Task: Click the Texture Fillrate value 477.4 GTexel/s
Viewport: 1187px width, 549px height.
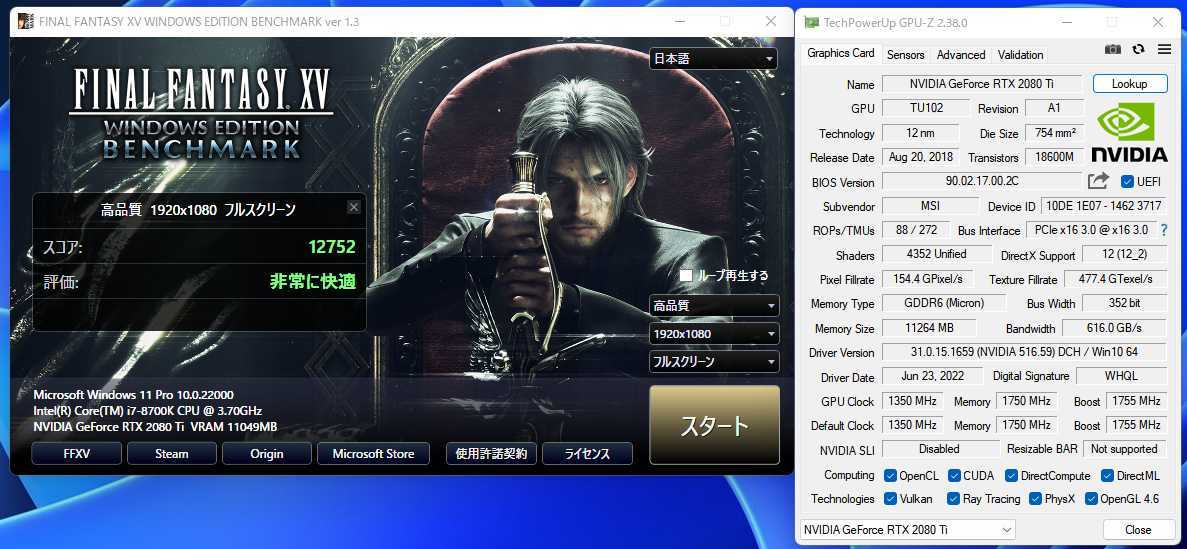Action: pyautogui.click(x=1115, y=279)
